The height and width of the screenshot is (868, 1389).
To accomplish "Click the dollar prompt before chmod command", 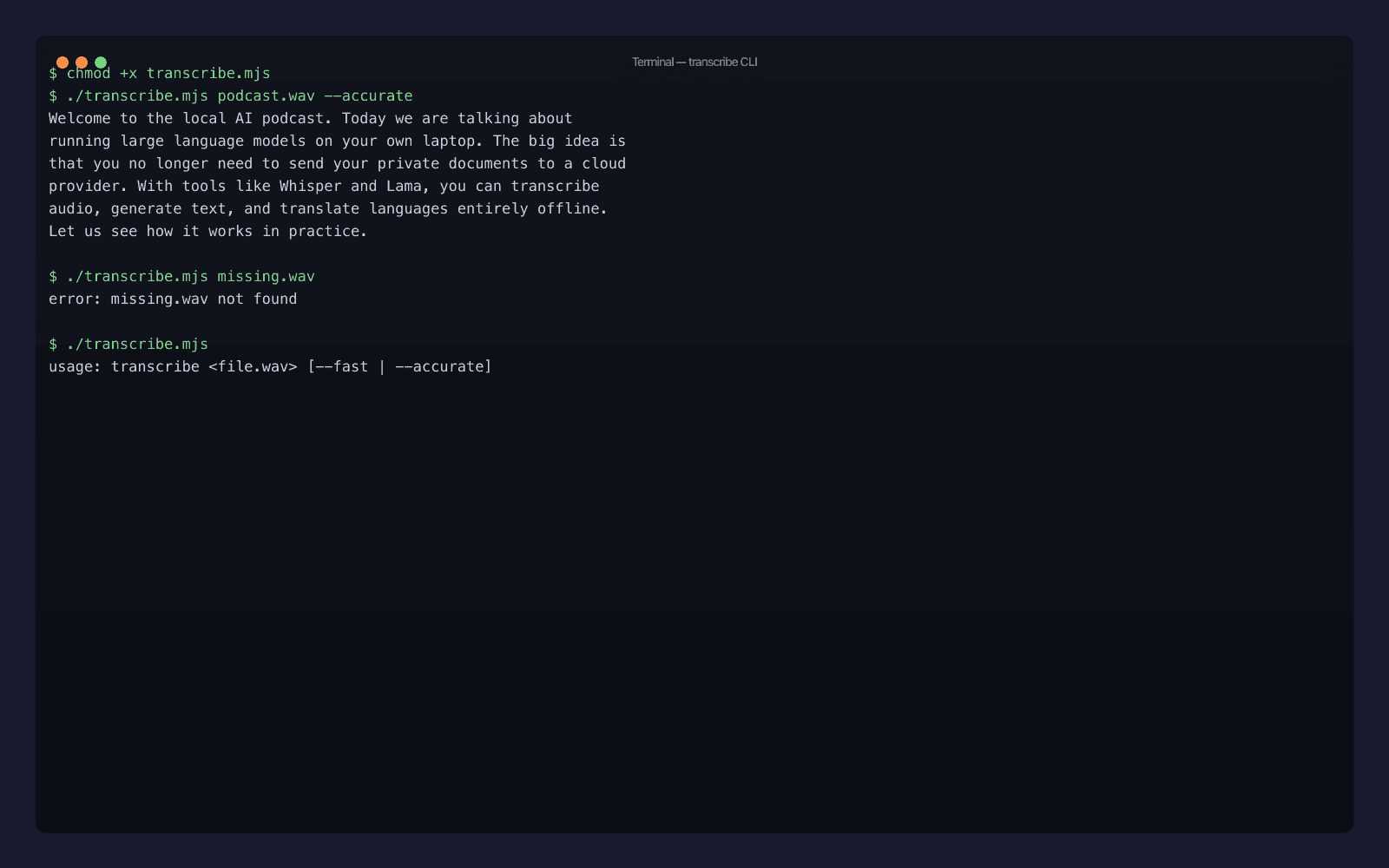I will [53, 73].
